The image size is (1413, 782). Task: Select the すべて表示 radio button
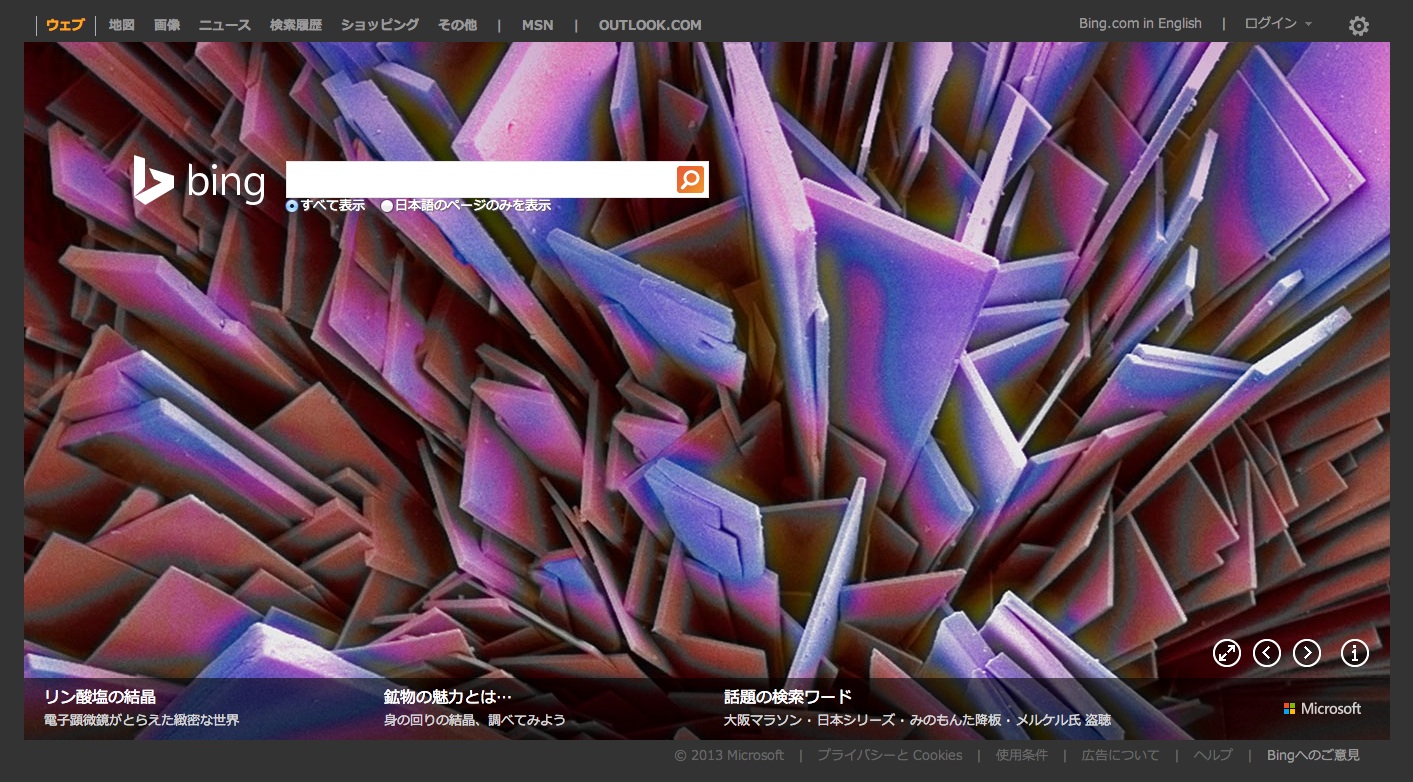point(292,206)
